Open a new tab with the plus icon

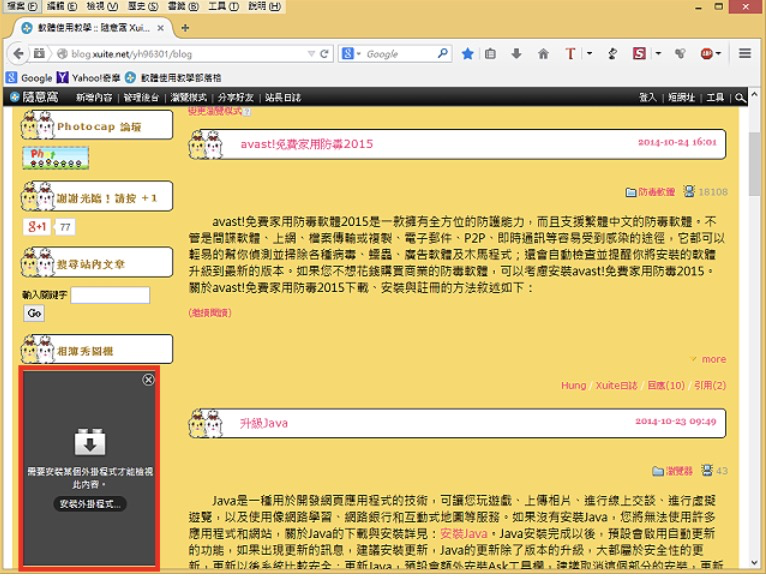click(x=185, y=28)
